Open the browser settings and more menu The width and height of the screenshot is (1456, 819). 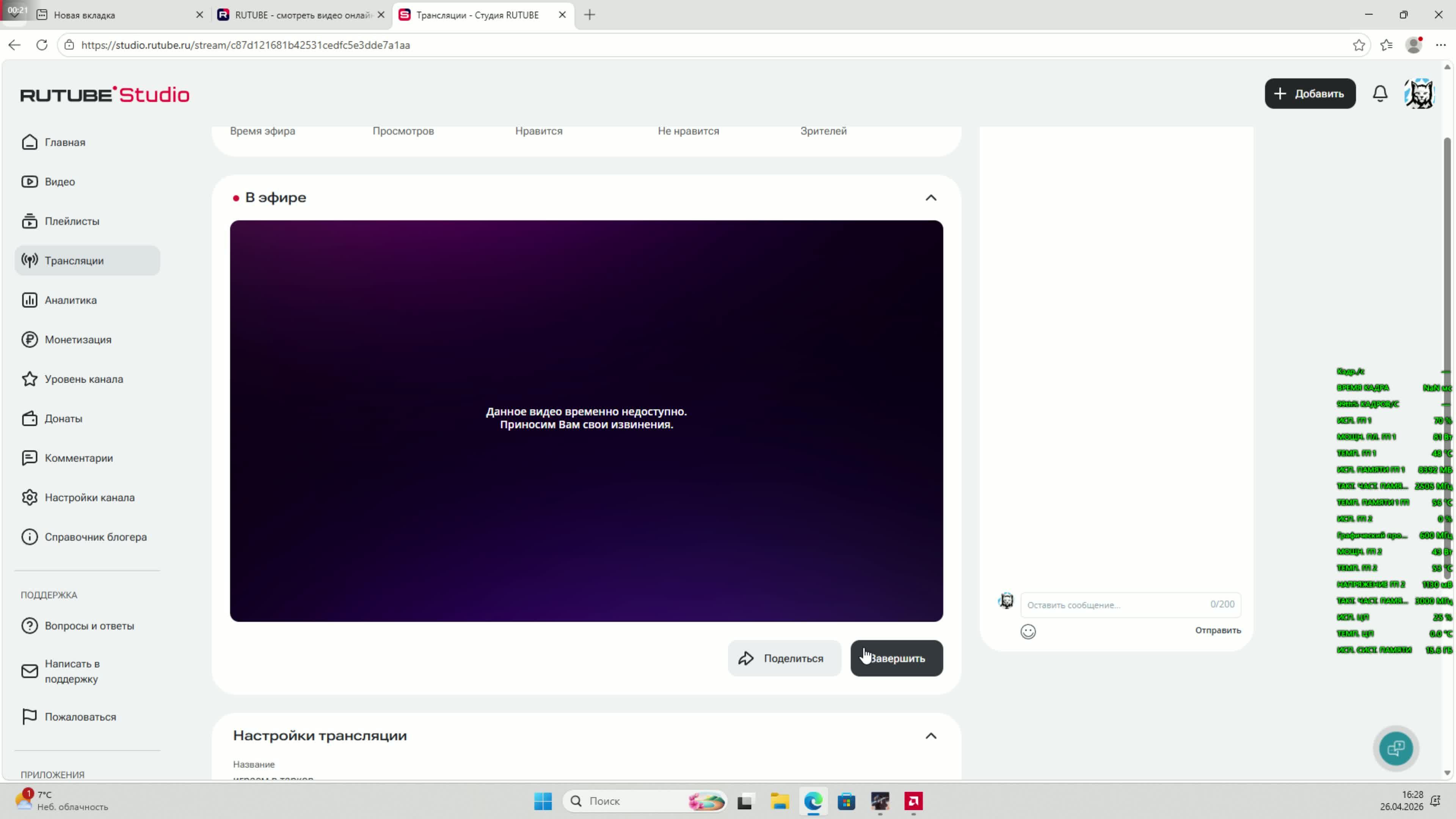pyautogui.click(x=1440, y=45)
